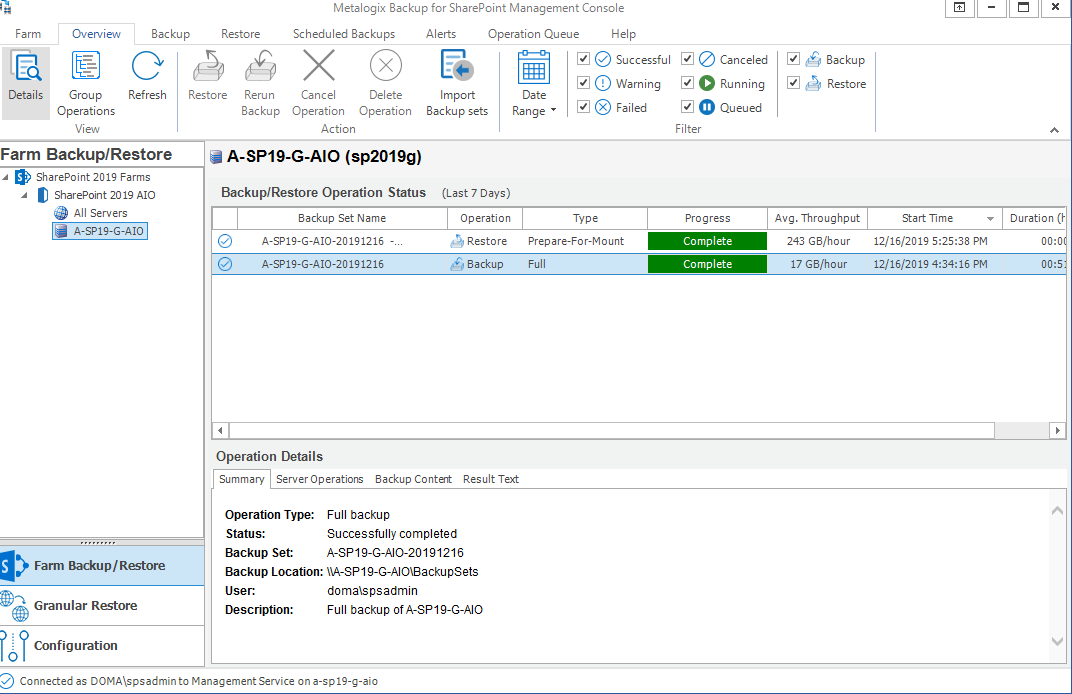Open Import Backup sets
The height and width of the screenshot is (694, 1072).
[x=457, y=66]
